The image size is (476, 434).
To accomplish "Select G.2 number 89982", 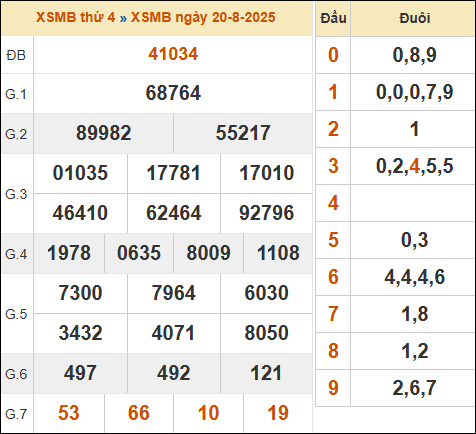I will pos(104,133).
